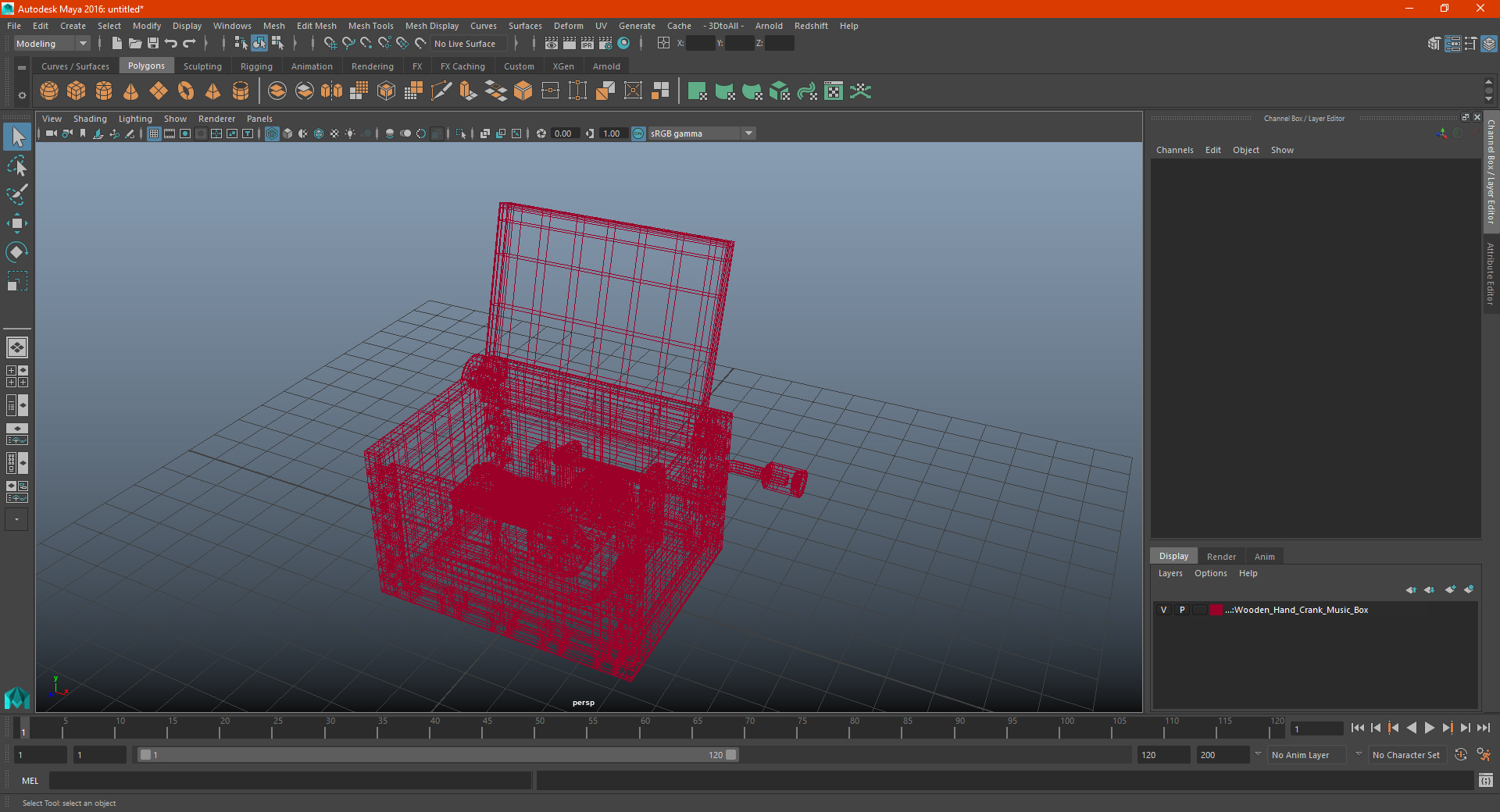Open the Arnold menu in menu bar
The height and width of the screenshot is (812, 1500).
pos(769,26)
